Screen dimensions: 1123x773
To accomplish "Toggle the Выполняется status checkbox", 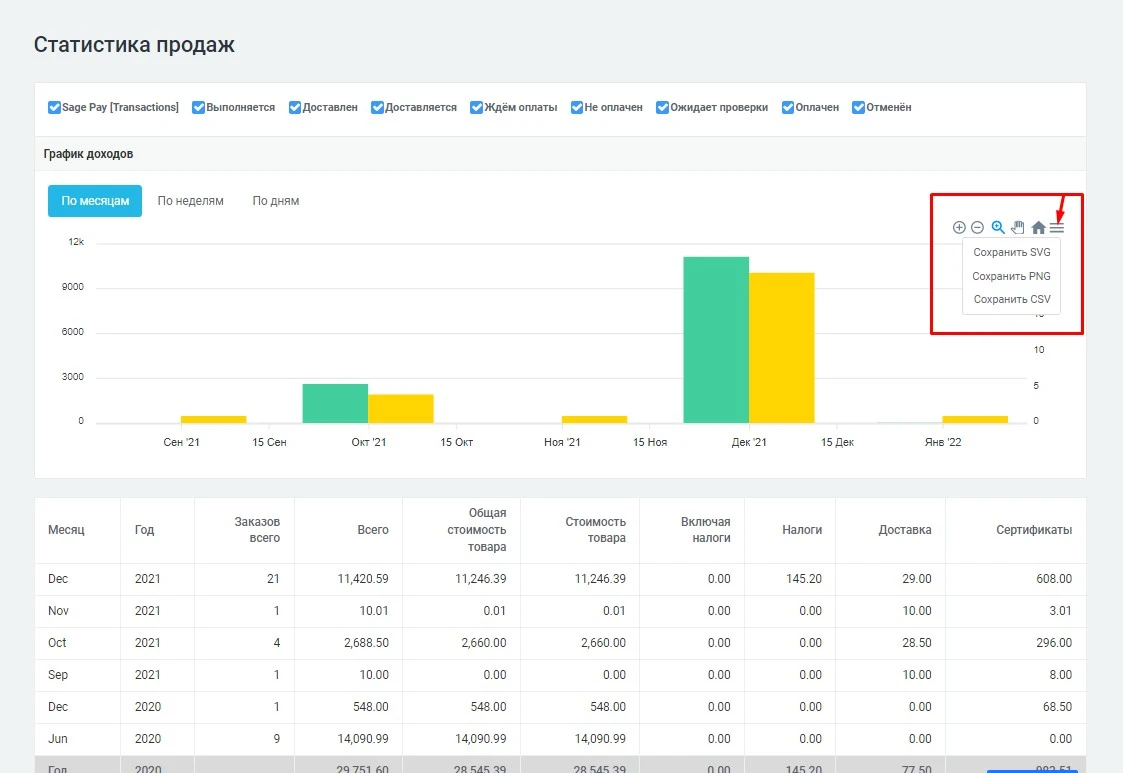I will [199, 108].
